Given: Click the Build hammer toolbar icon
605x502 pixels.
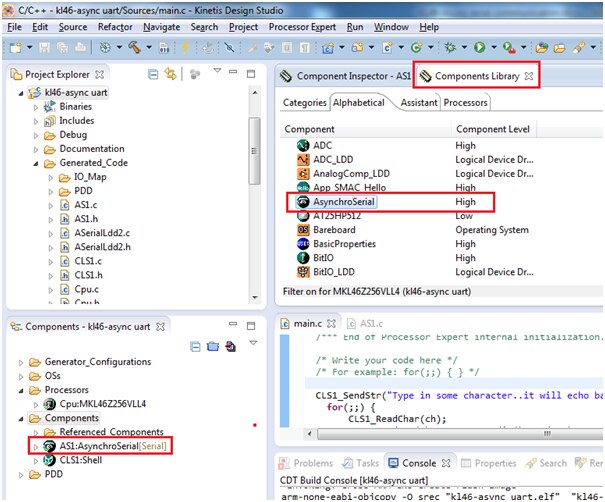Looking at the screenshot, I should click(134, 47).
